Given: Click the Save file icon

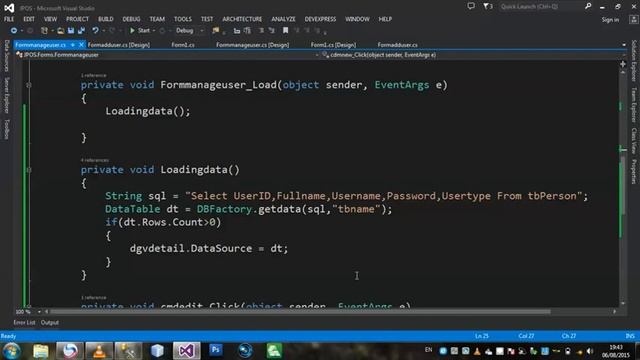Looking at the screenshot, I should click(x=71, y=31).
